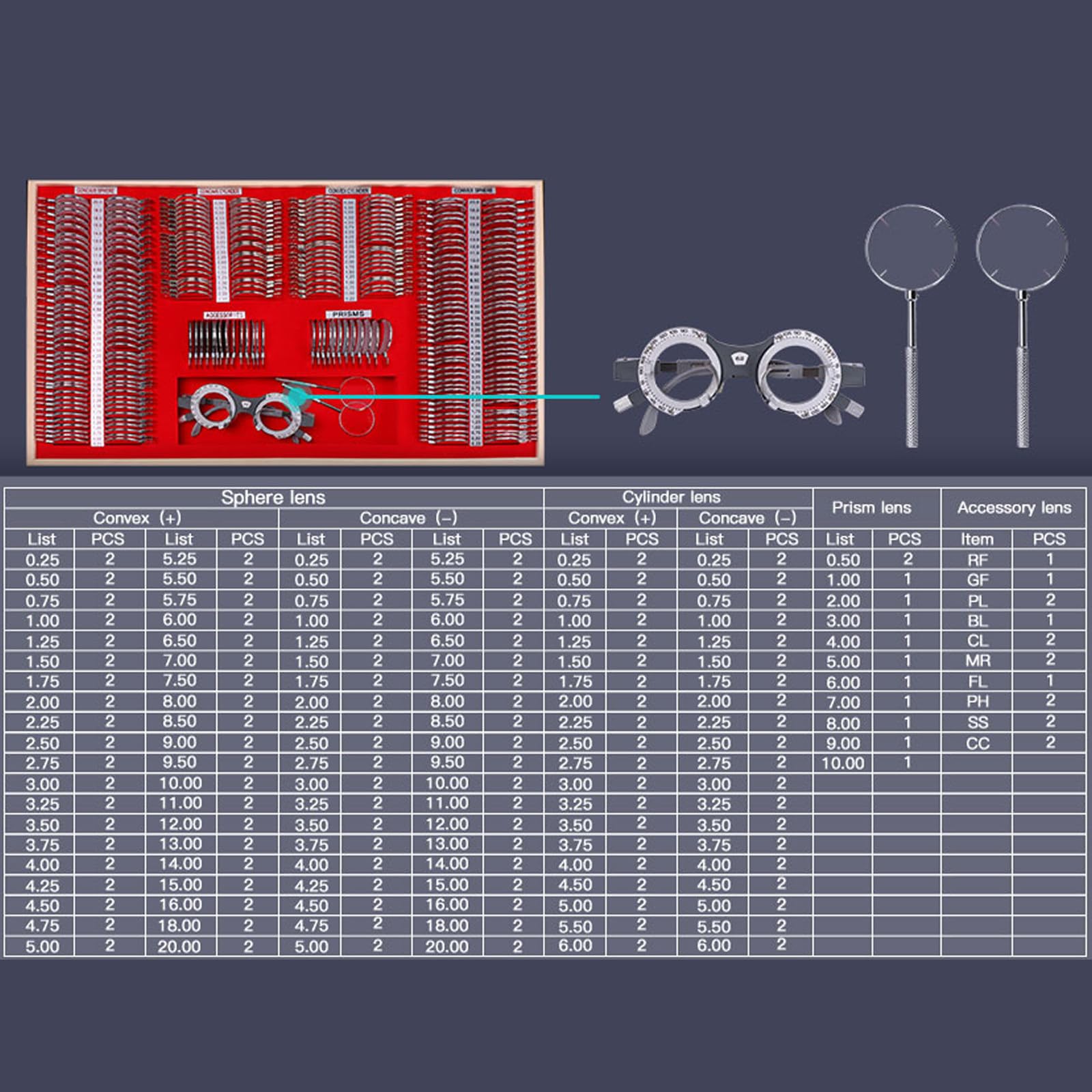This screenshot has width=1092, height=1092.
Task: Click the PRISMS label inside the red case
Action: pos(349,315)
